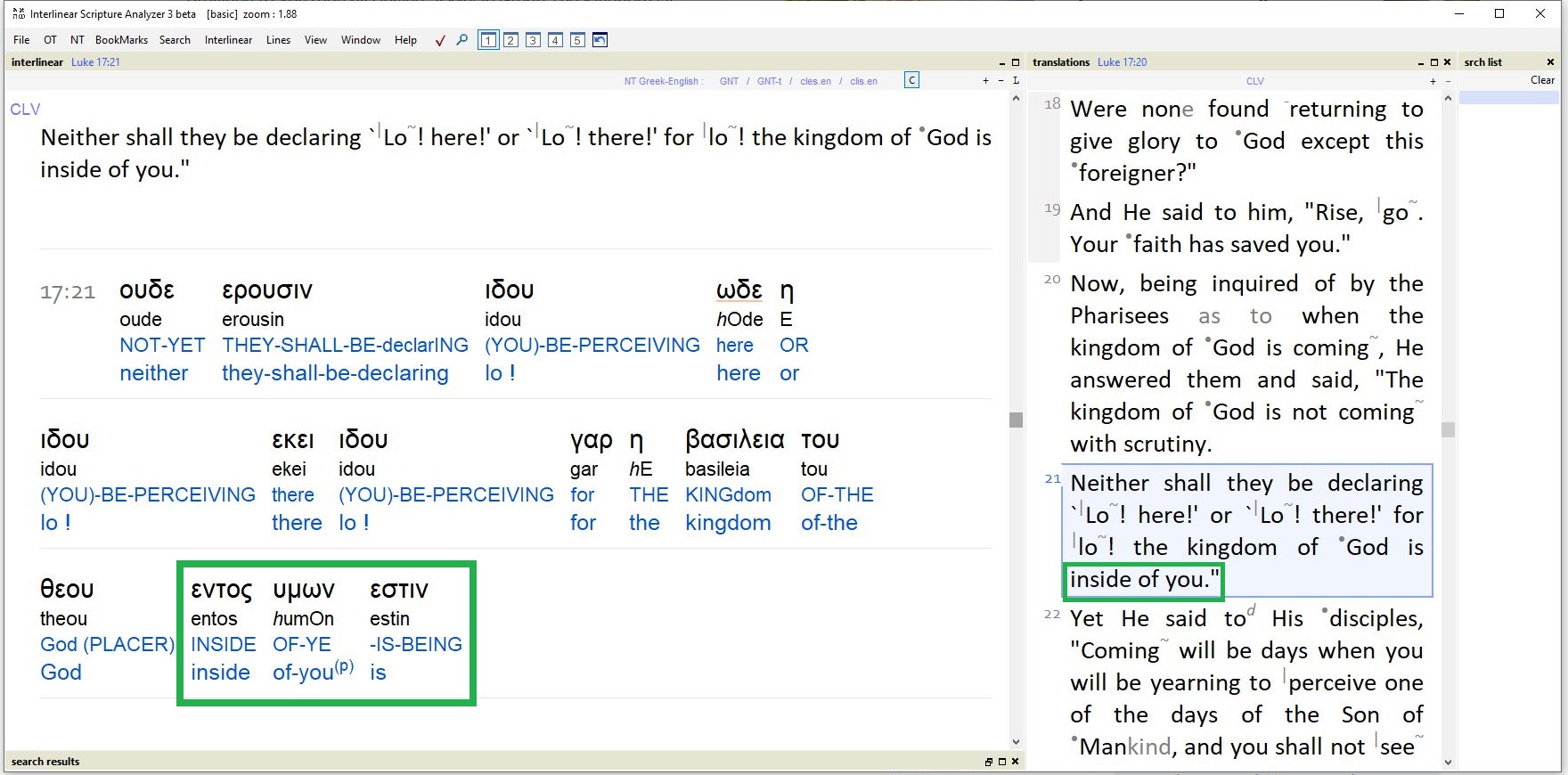Select the cles.en source link
Image resolution: width=1568 pixels, height=775 pixels.
815,81
